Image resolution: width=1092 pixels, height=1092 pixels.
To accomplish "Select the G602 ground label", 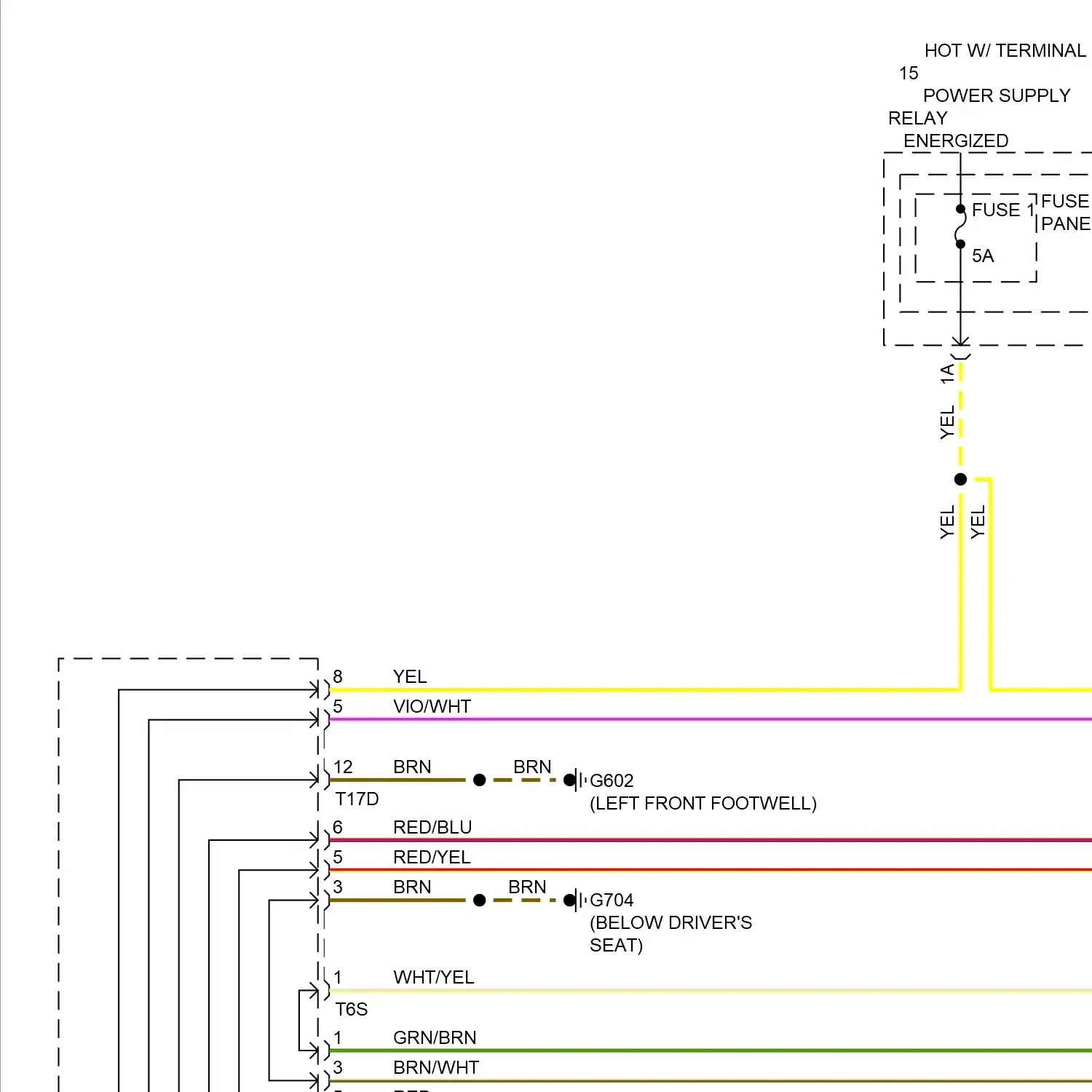I will (x=612, y=780).
